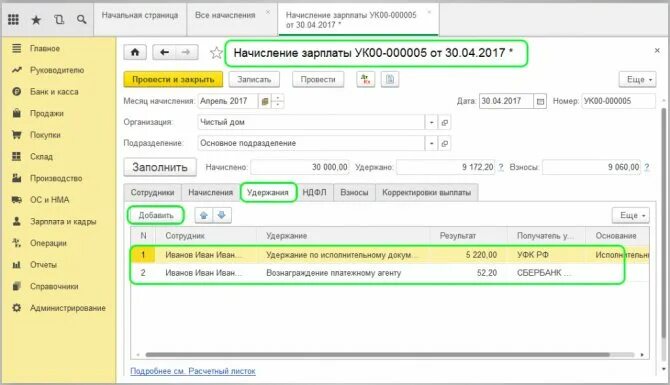Screen dimensions: 670x385
Task: Expand Организация dropdown arrow
Action: tap(432, 122)
